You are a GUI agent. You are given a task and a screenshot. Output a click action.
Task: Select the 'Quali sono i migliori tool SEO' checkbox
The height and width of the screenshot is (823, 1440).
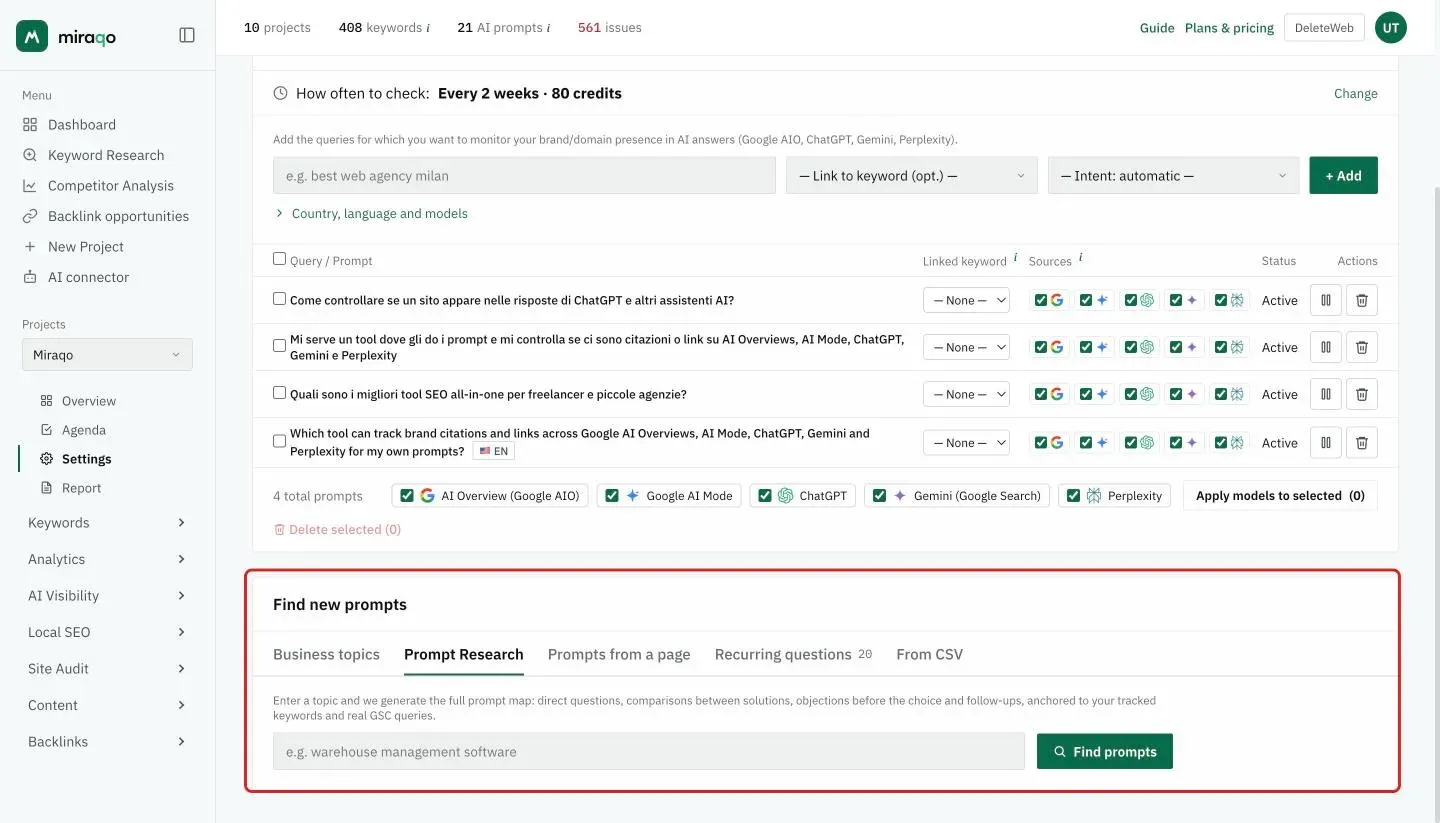click(x=280, y=393)
